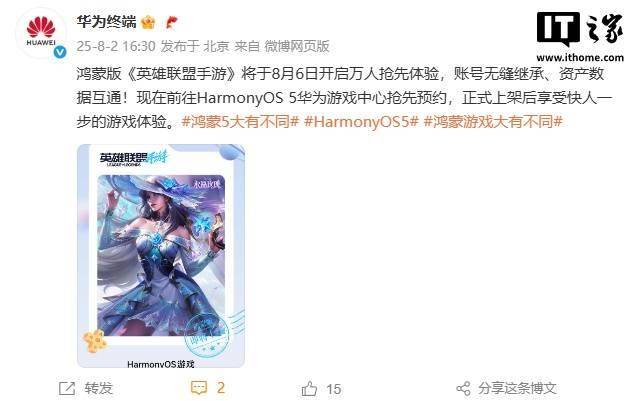Enlarge the League of Legends poster image
This screenshot has width=634, height=401.
tap(161, 256)
